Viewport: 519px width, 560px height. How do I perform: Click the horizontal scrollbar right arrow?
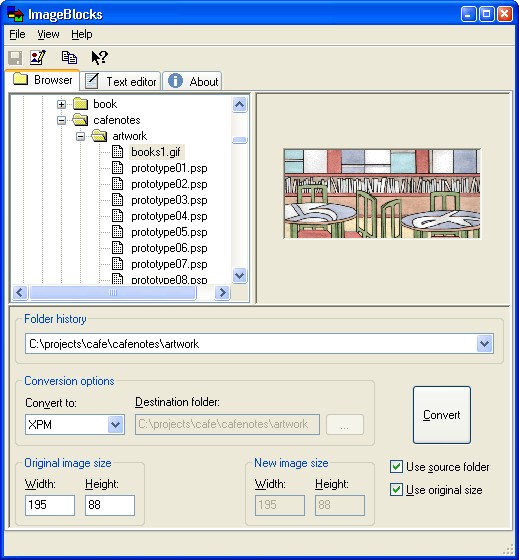pos(223,292)
